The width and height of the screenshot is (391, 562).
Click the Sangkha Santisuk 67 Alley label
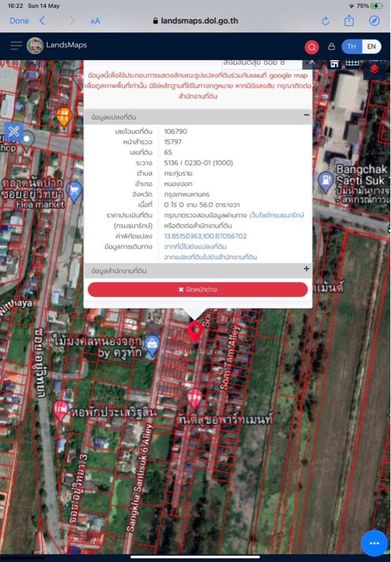(x=139, y=478)
